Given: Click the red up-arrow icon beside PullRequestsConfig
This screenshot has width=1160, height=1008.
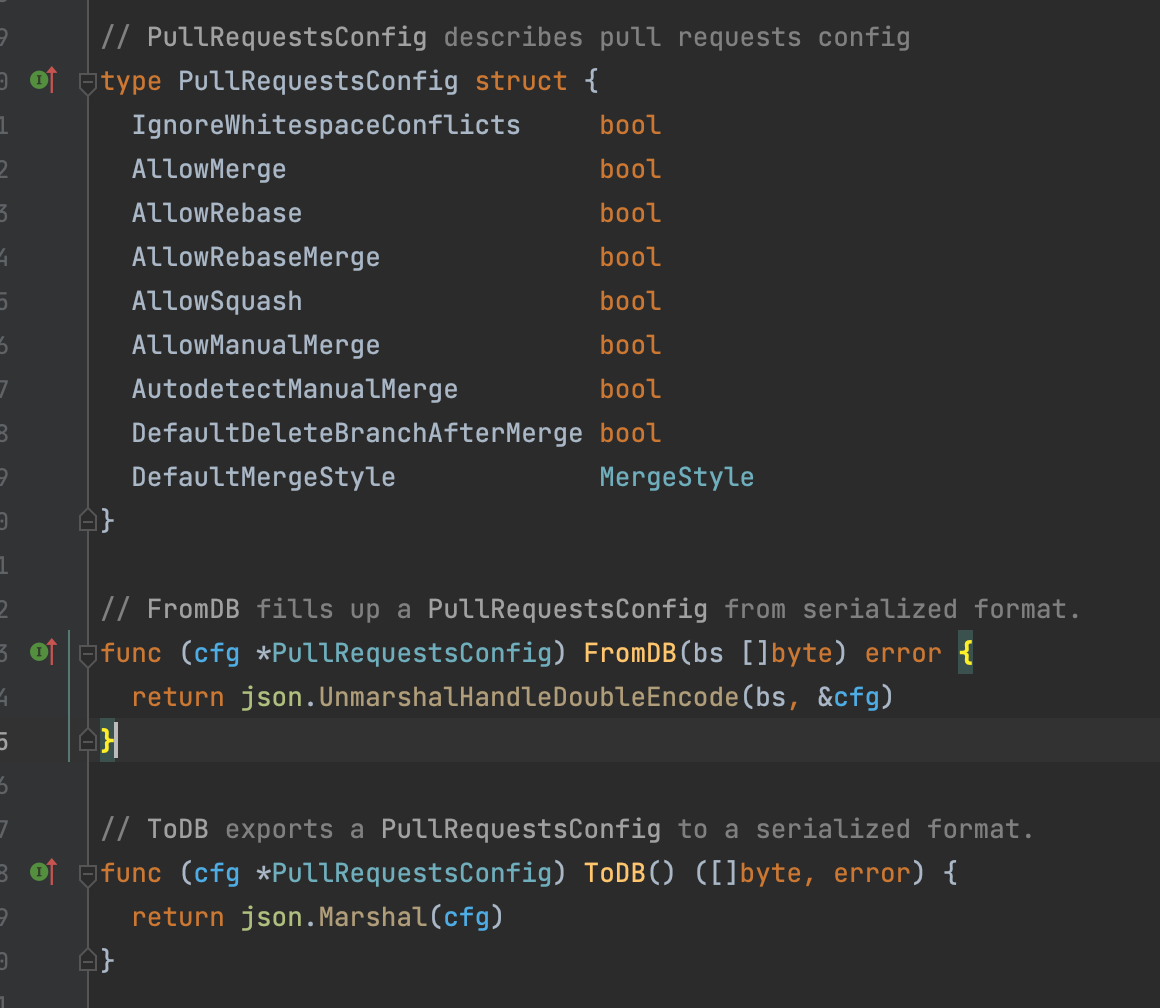Looking at the screenshot, I should click(52, 80).
